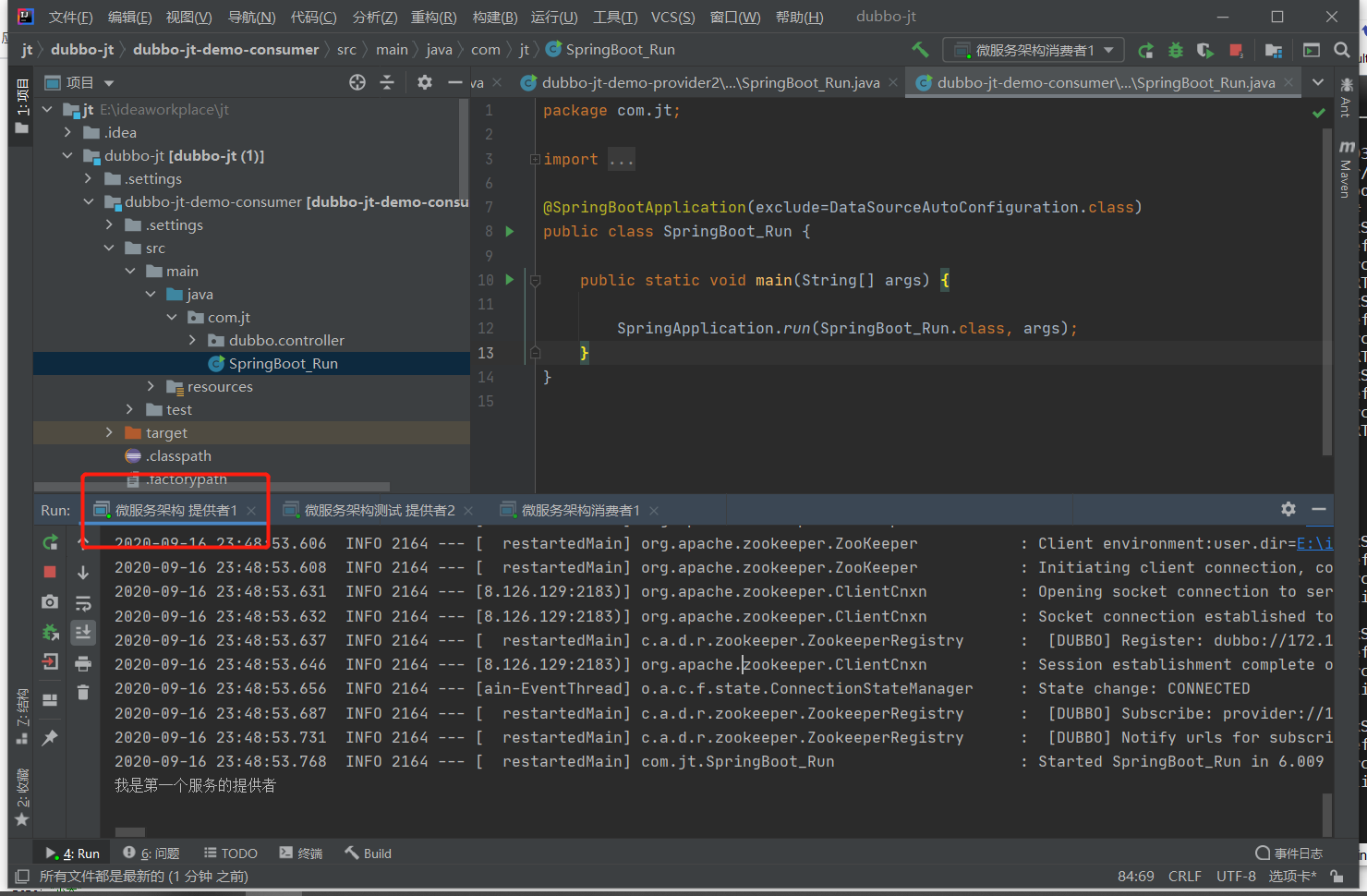The image size is (1367, 896).
Task: Click the E:\i path link in console
Action: (1314, 543)
